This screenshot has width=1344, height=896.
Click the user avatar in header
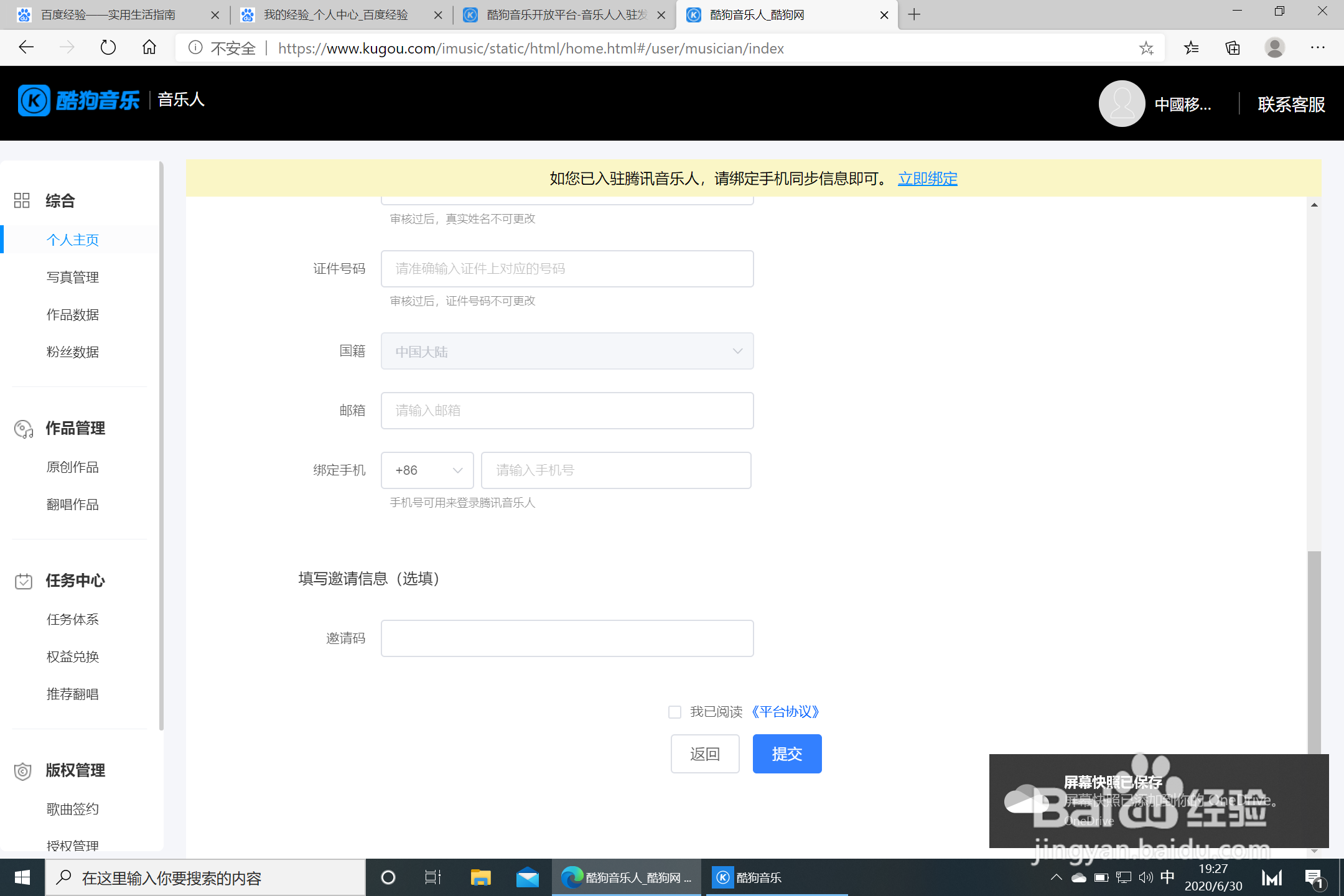[x=1121, y=104]
